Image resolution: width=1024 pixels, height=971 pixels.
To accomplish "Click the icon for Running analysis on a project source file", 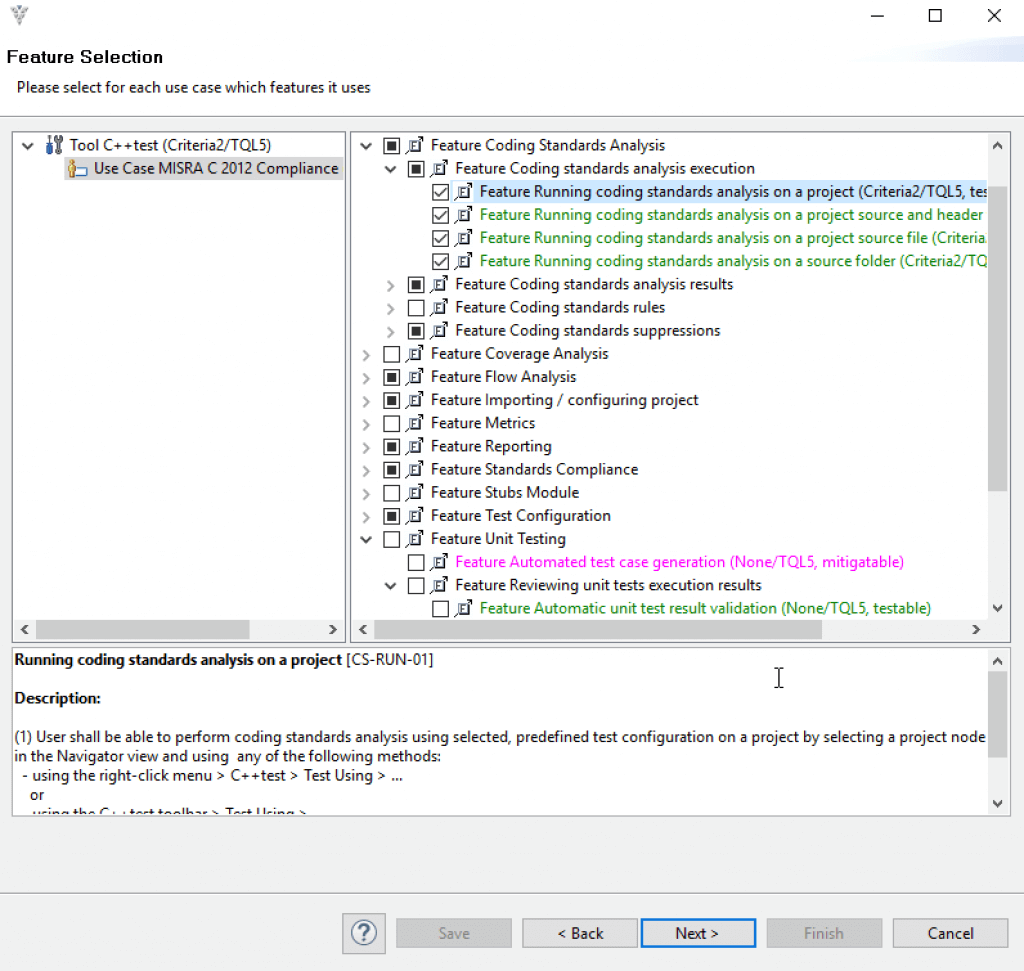I will (463, 238).
